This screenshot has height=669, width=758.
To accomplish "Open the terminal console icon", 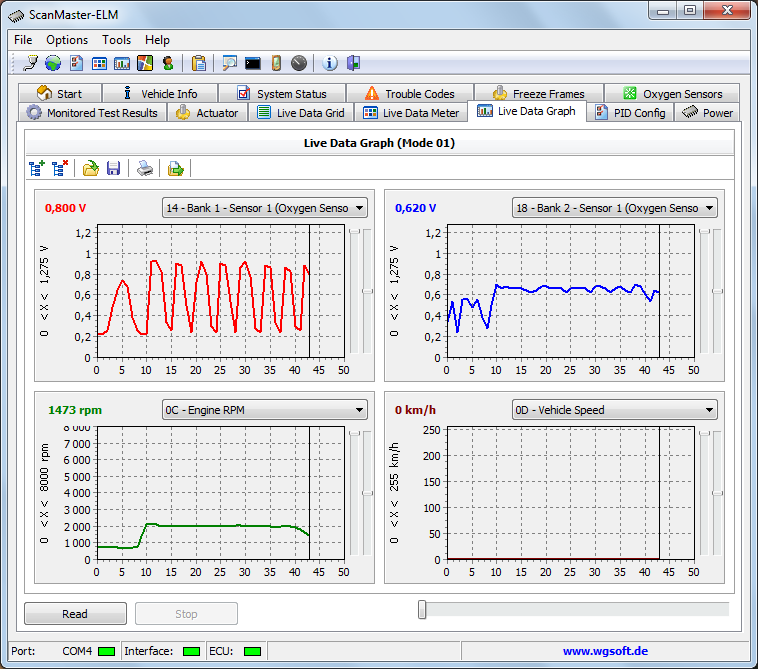I will pyautogui.click(x=253, y=63).
